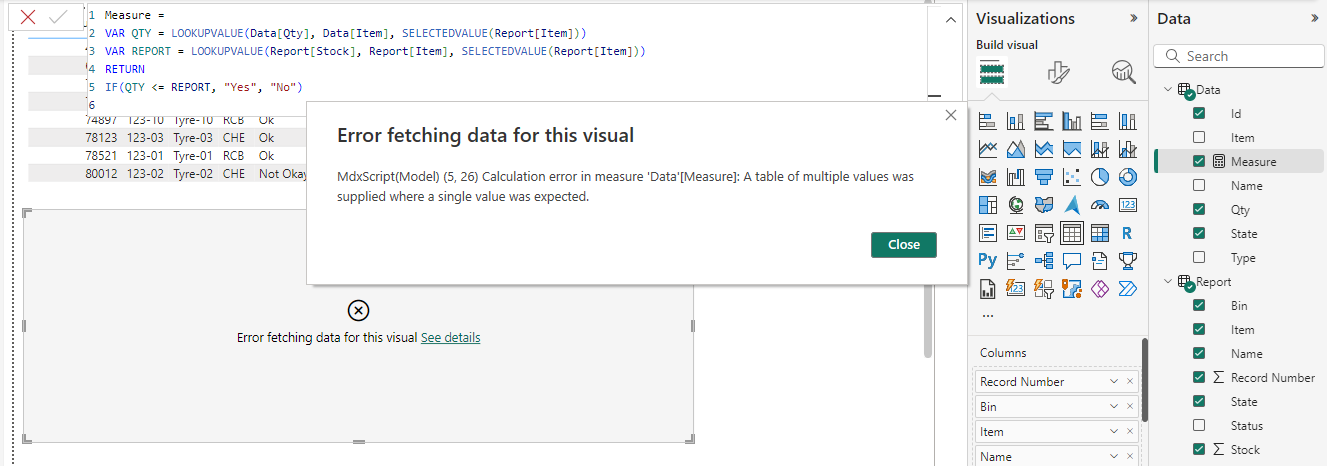Screen dimensions: 1327x466
Task: Choose the Gauge visual
Action: [1100, 205]
